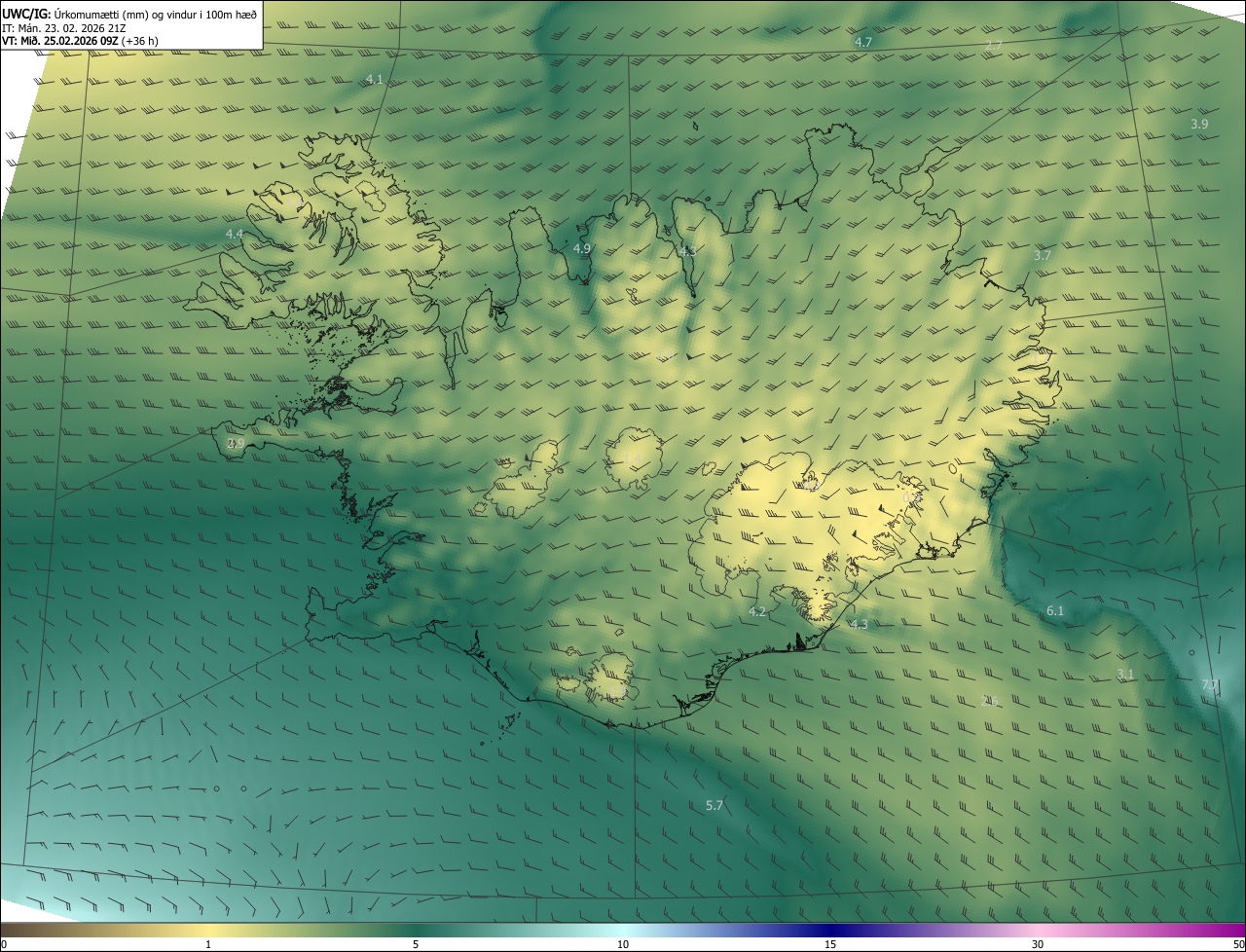The height and width of the screenshot is (952, 1246).
Task: Select the 4.2 value label
Action: 757,612
